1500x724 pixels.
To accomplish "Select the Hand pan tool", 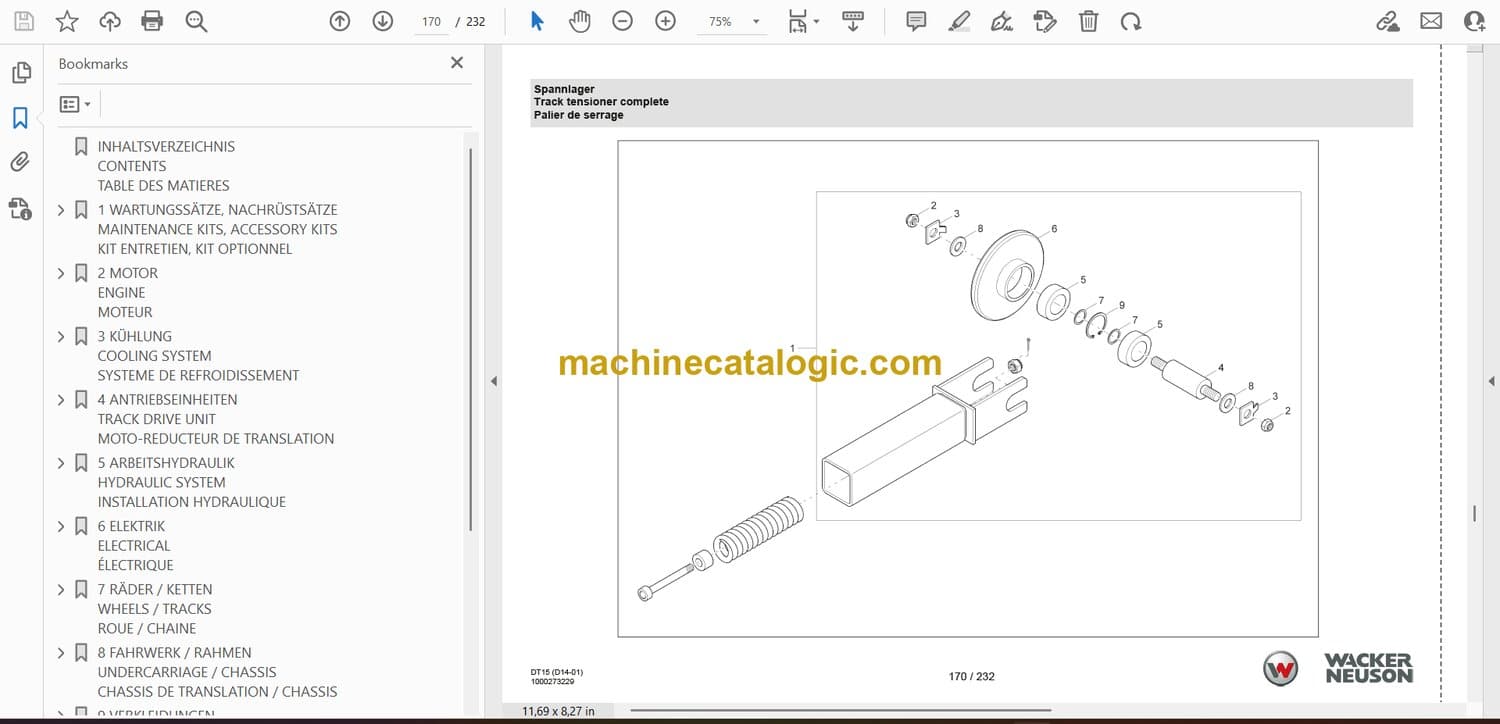I will 580,21.
